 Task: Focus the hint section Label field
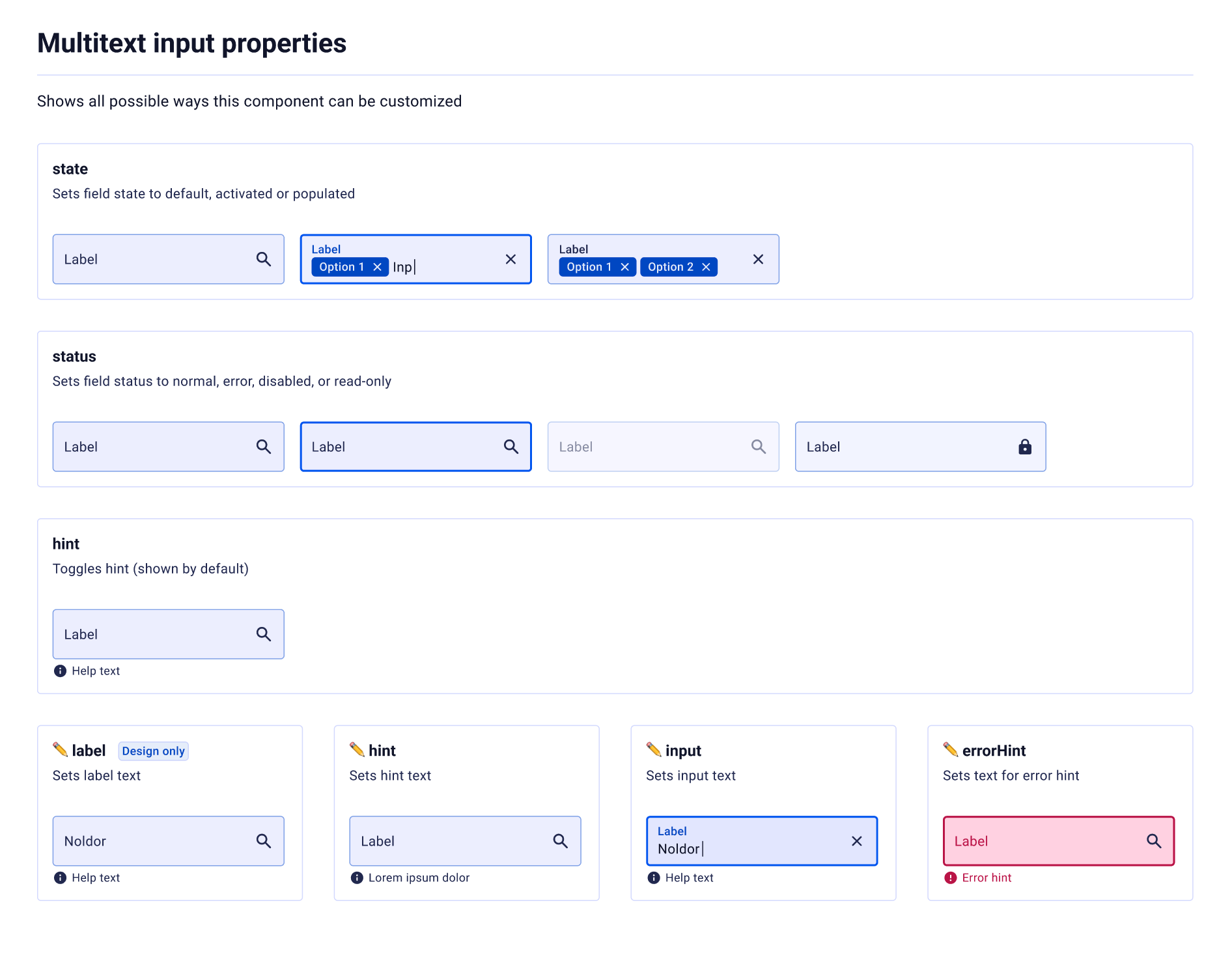[169, 634]
